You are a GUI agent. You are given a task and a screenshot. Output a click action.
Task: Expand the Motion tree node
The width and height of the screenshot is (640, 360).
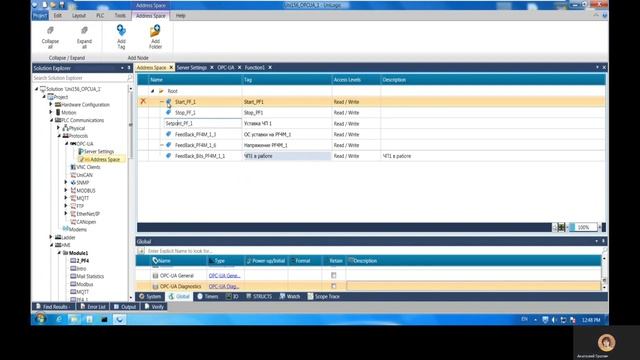[x=51, y=112]
